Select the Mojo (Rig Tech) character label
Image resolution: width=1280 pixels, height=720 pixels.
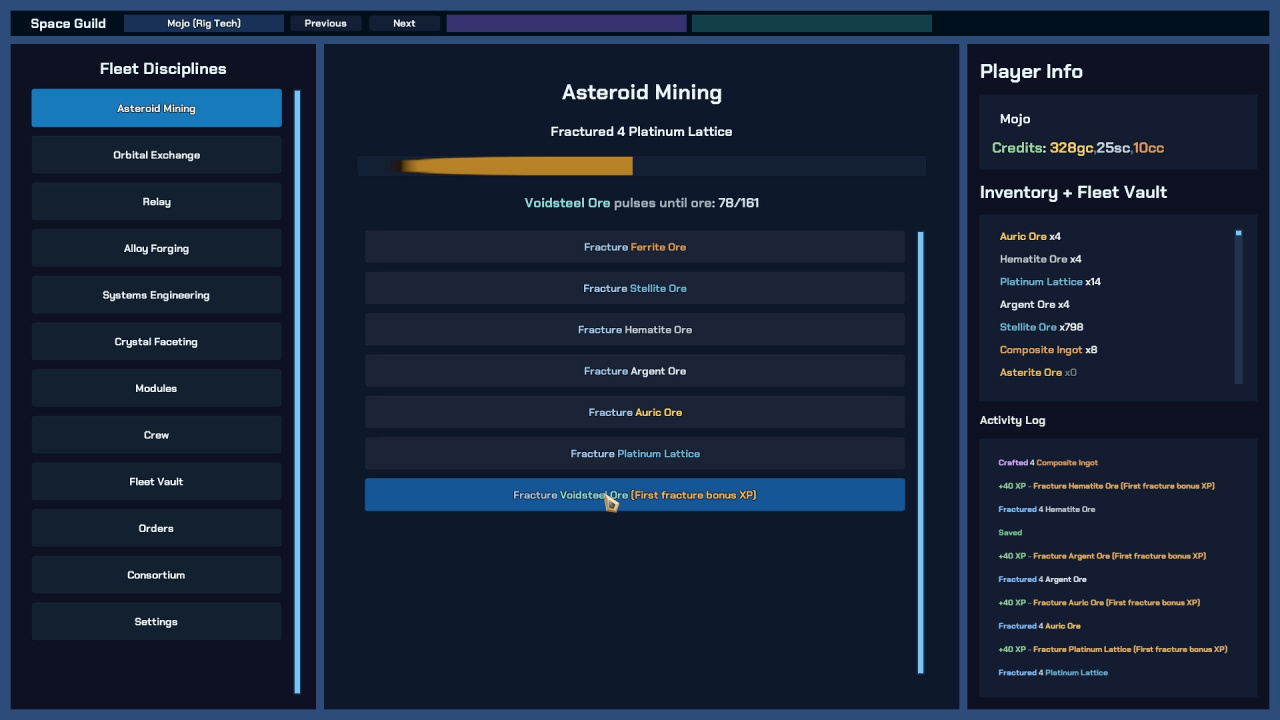point(204,23)
